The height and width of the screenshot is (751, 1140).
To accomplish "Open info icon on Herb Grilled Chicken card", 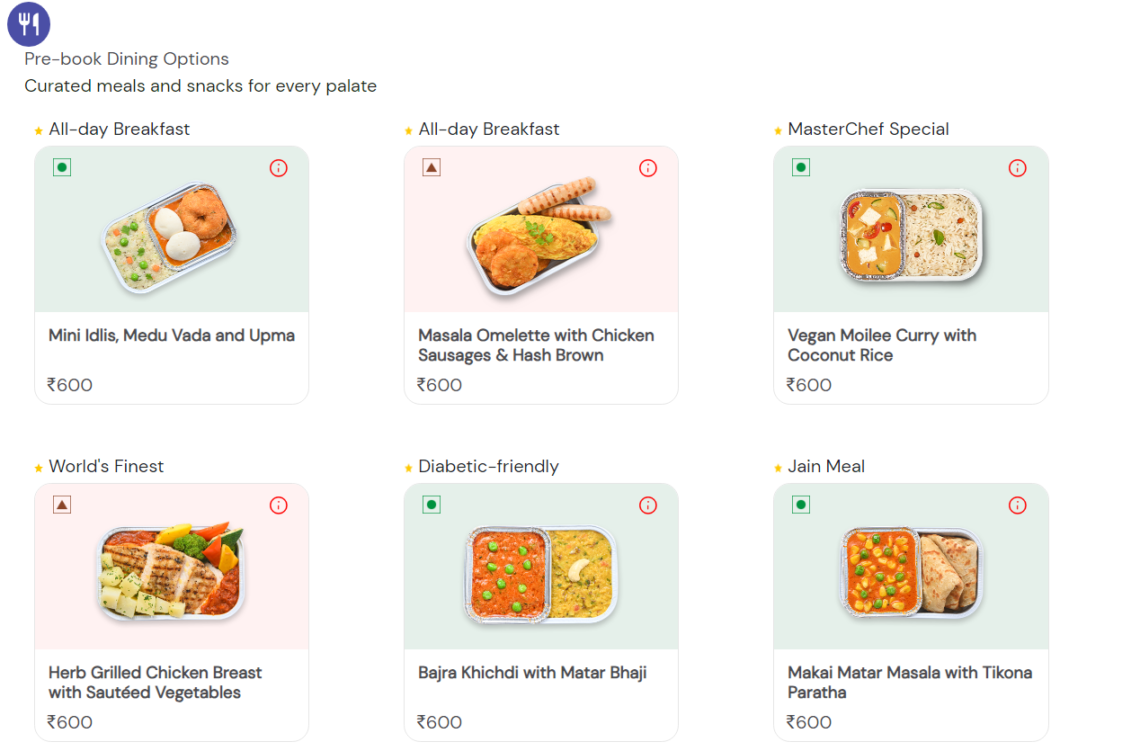I will (278, 505).
